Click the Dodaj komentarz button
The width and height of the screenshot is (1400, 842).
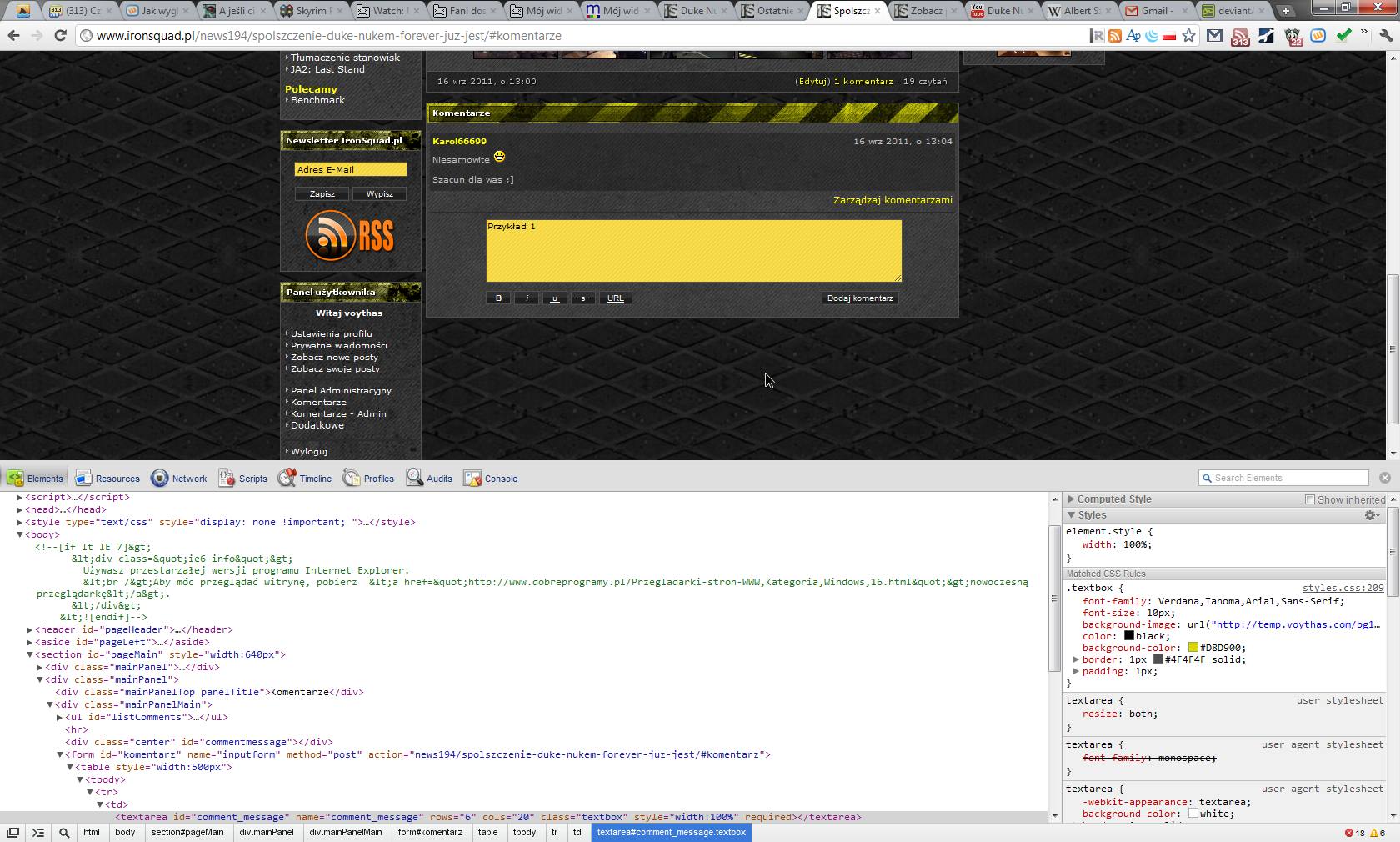860,298
